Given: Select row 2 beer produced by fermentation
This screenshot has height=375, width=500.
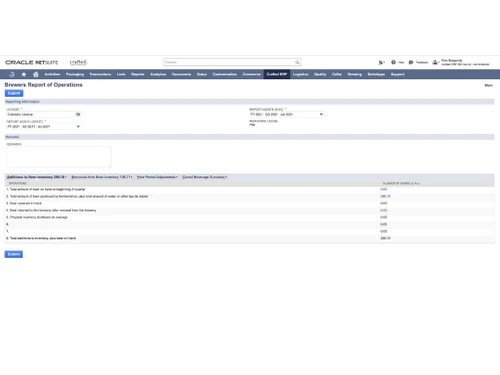Looking at the screenshot, I should click(x=249, y=196).
